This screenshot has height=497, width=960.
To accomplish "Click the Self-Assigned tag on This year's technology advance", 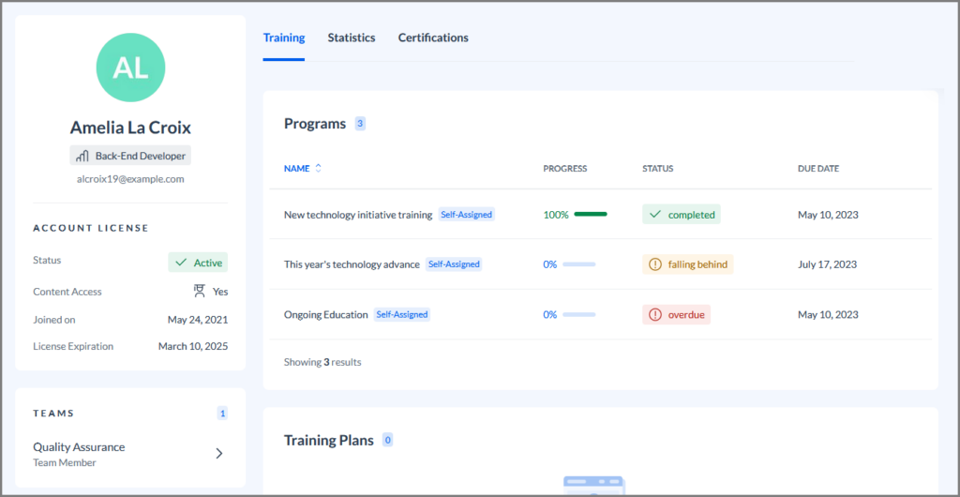I will [x=454, y=264].
